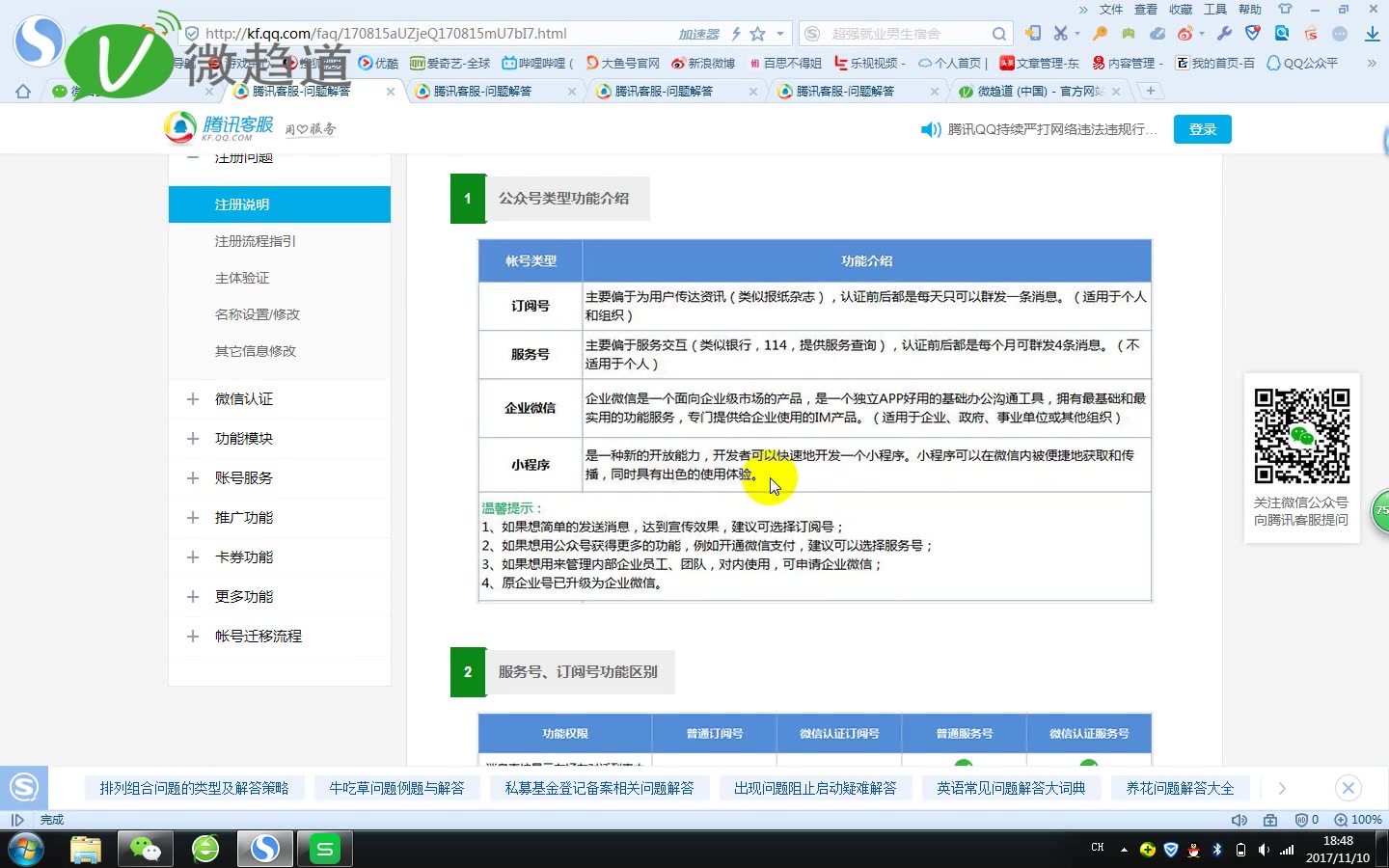This screenshot has width=1389, height=868.
Task: Open WeChat from the taskbar
Action: [x=146, y=849]
